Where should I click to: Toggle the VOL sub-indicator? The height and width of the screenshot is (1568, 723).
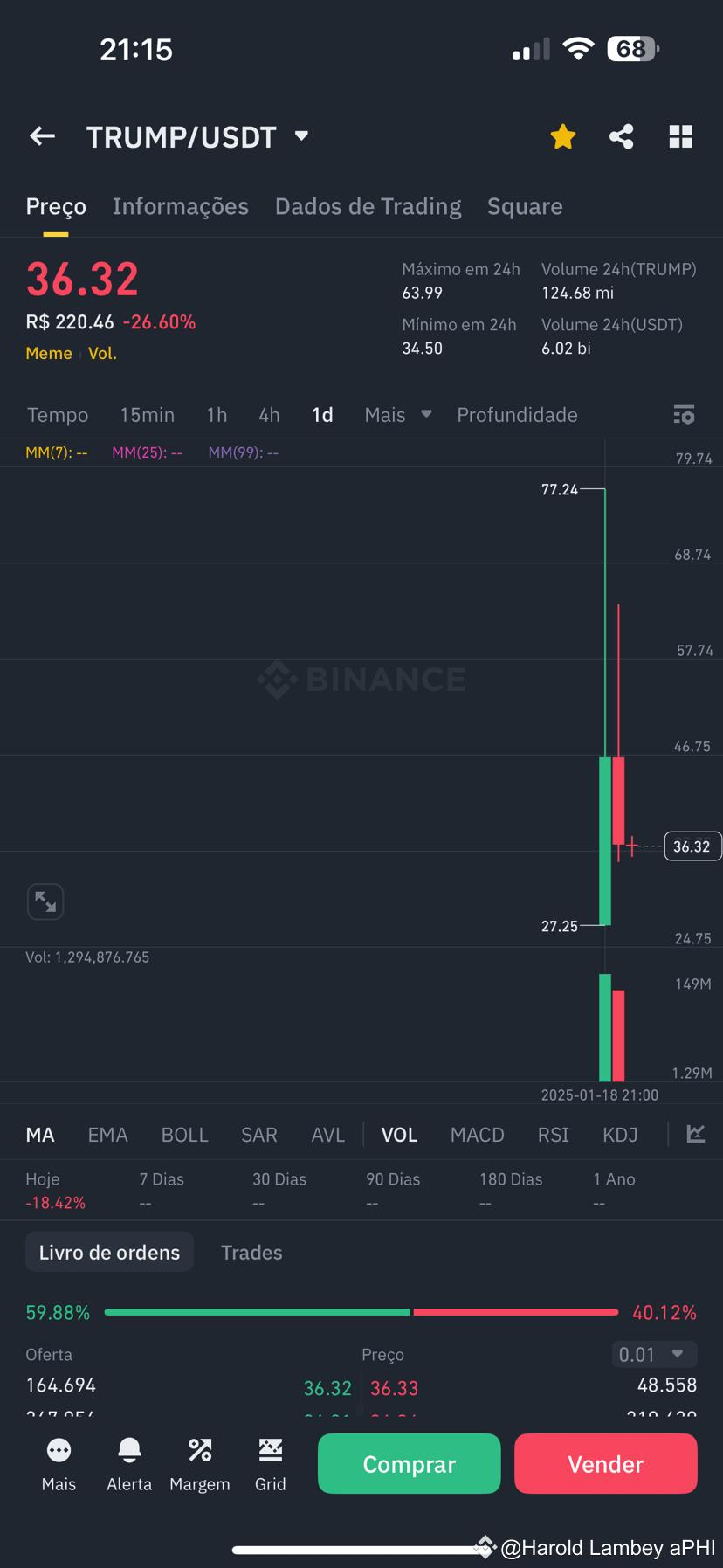(x=399, y=1135)
